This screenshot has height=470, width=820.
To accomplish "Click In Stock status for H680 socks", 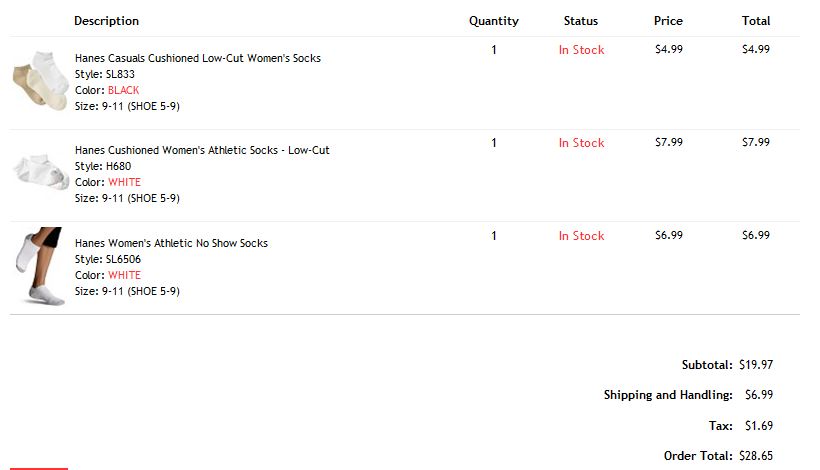I will tap(582, 143).
